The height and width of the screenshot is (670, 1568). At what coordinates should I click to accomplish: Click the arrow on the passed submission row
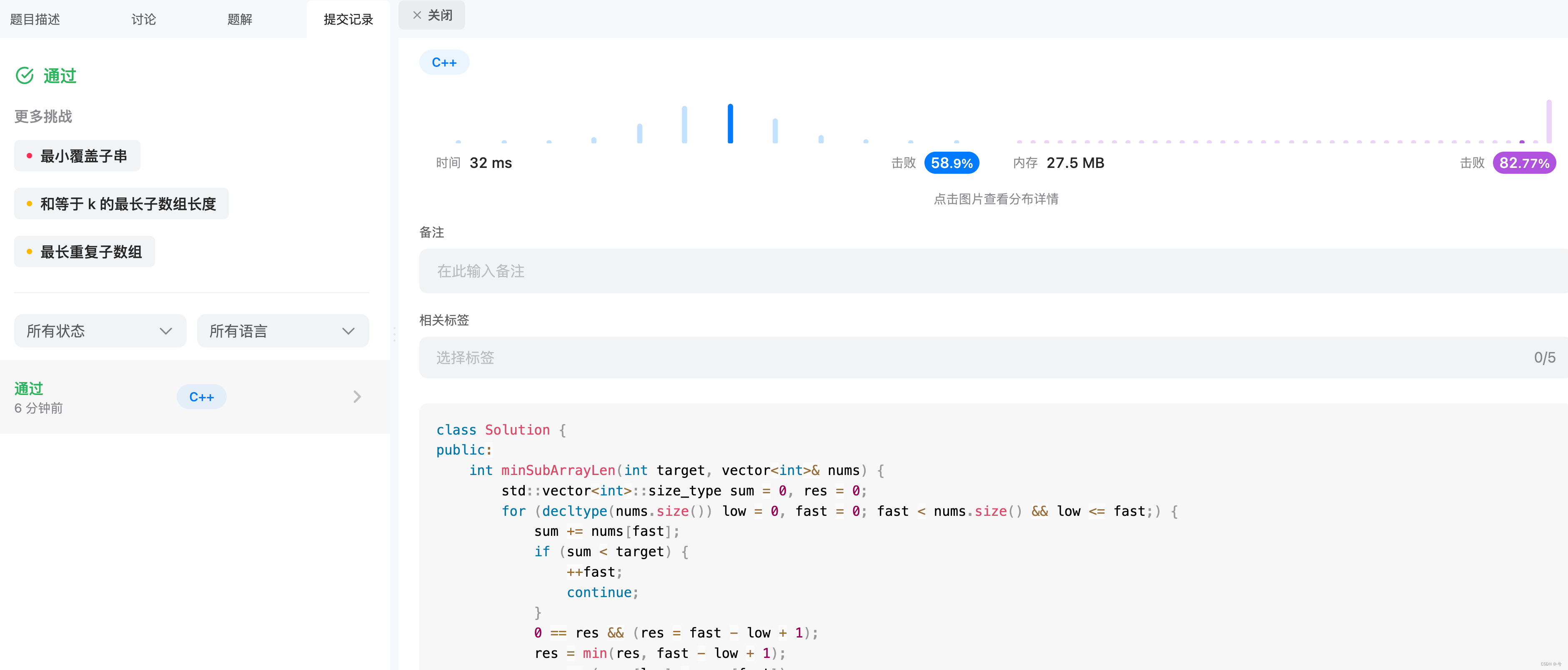[x=357, y=397]
